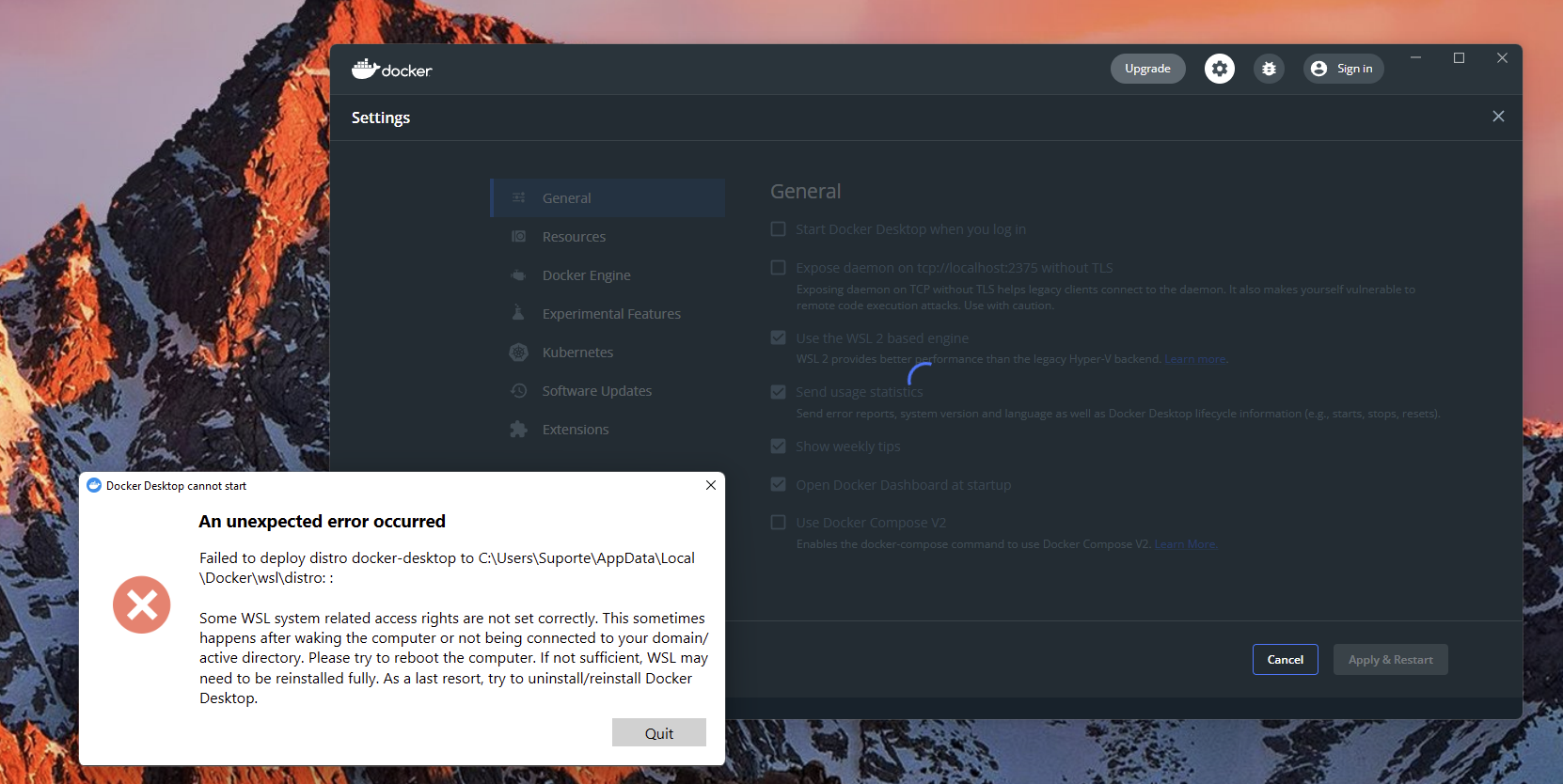Open the Resources settings section
Screen dimensions: 1563x784
click(608, 236)
